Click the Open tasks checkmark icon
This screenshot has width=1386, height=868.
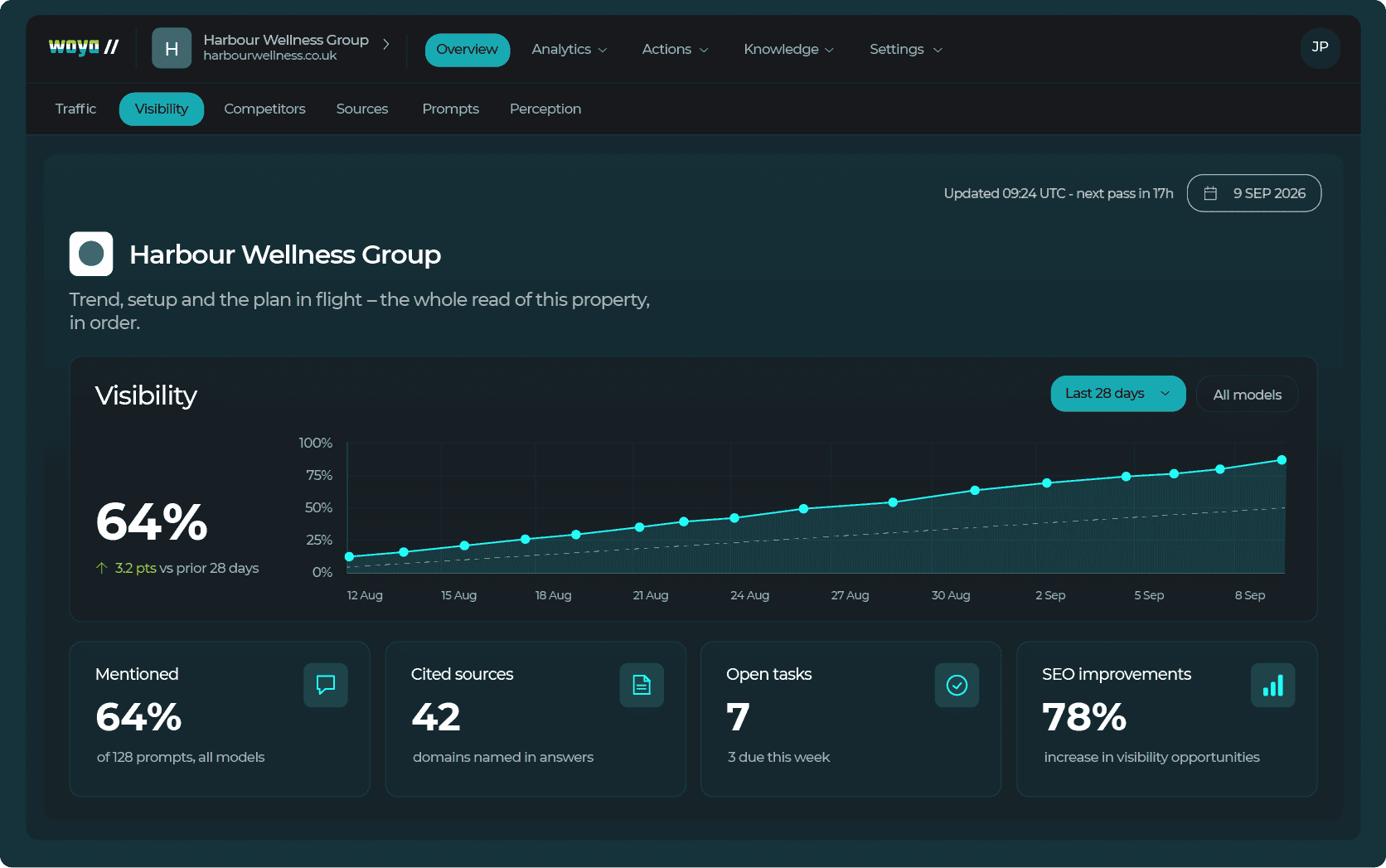(x=957, y=685)
